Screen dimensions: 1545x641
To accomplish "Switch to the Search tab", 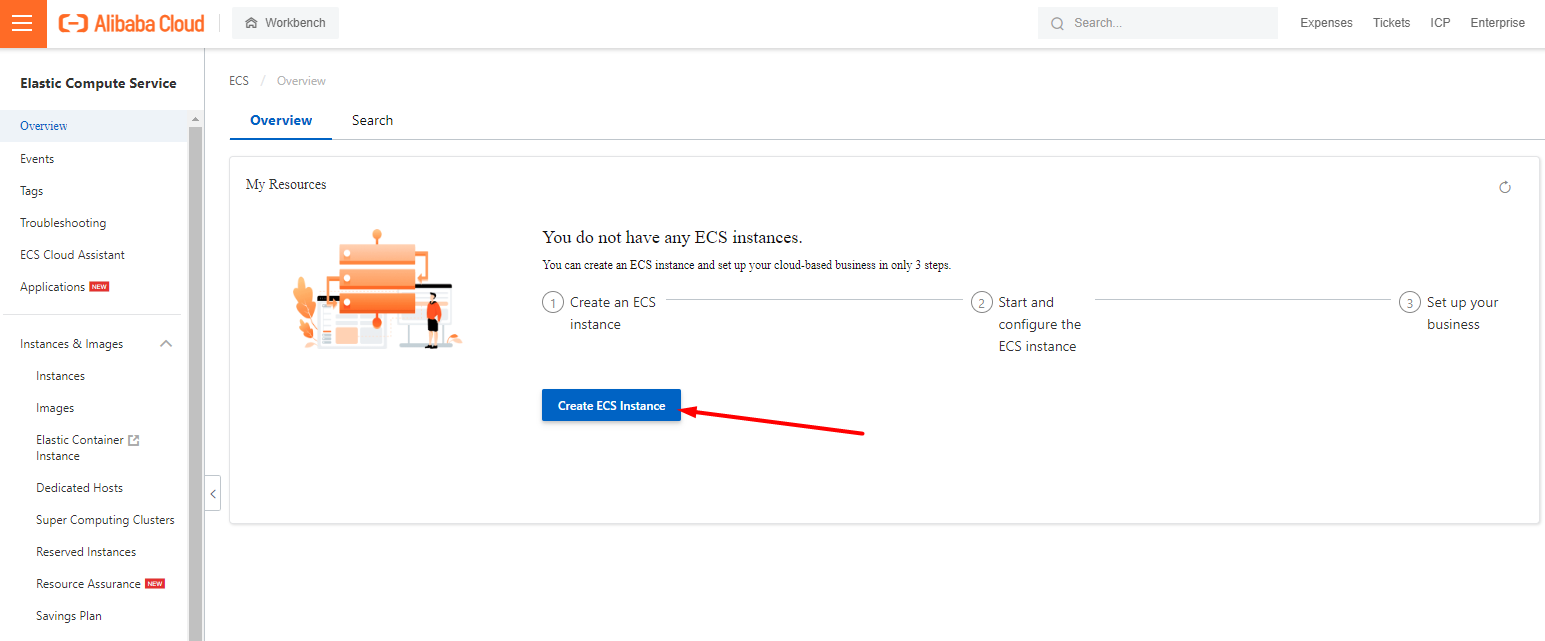I will pyautogui.click(x=372, y=120).
